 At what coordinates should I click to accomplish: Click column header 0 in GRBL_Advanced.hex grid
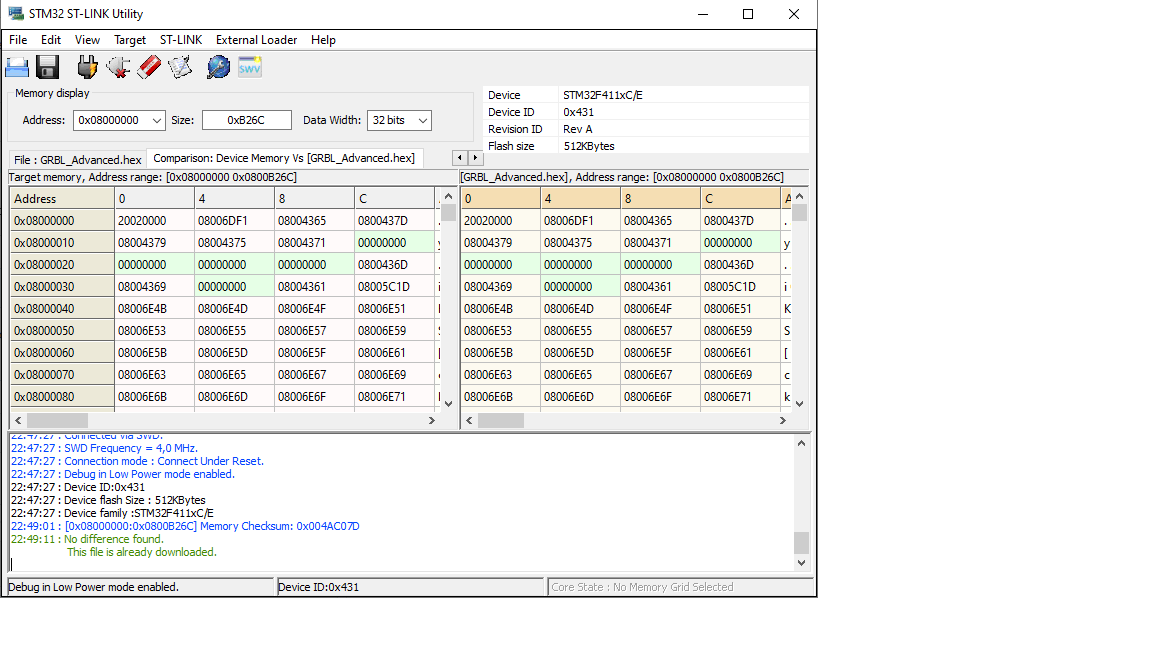point(500,198)
